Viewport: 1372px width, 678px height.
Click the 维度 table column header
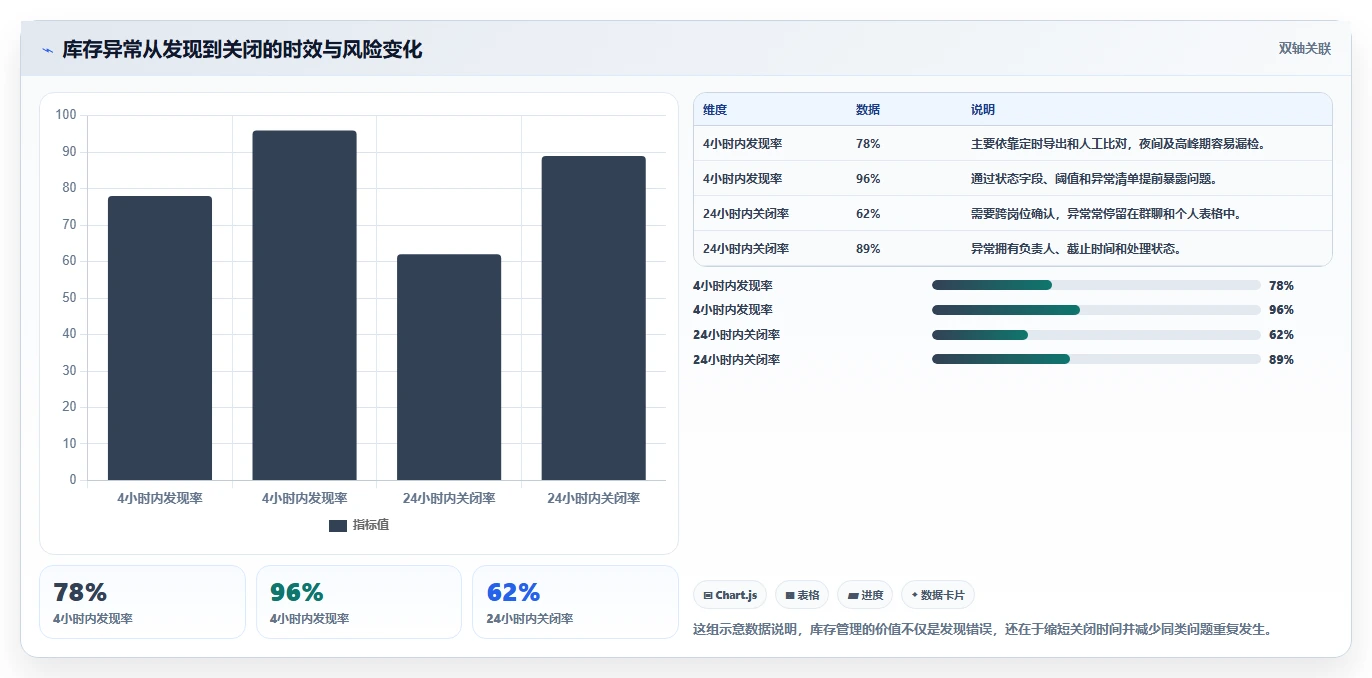(715, 110)
